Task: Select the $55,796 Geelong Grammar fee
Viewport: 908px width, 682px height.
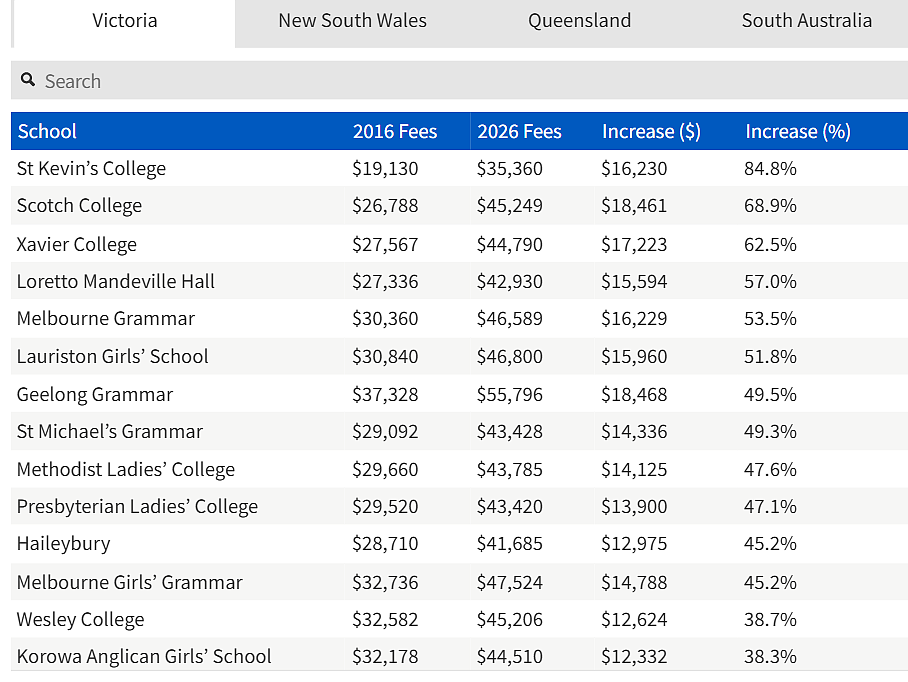Action: click(x=510, y=394)
